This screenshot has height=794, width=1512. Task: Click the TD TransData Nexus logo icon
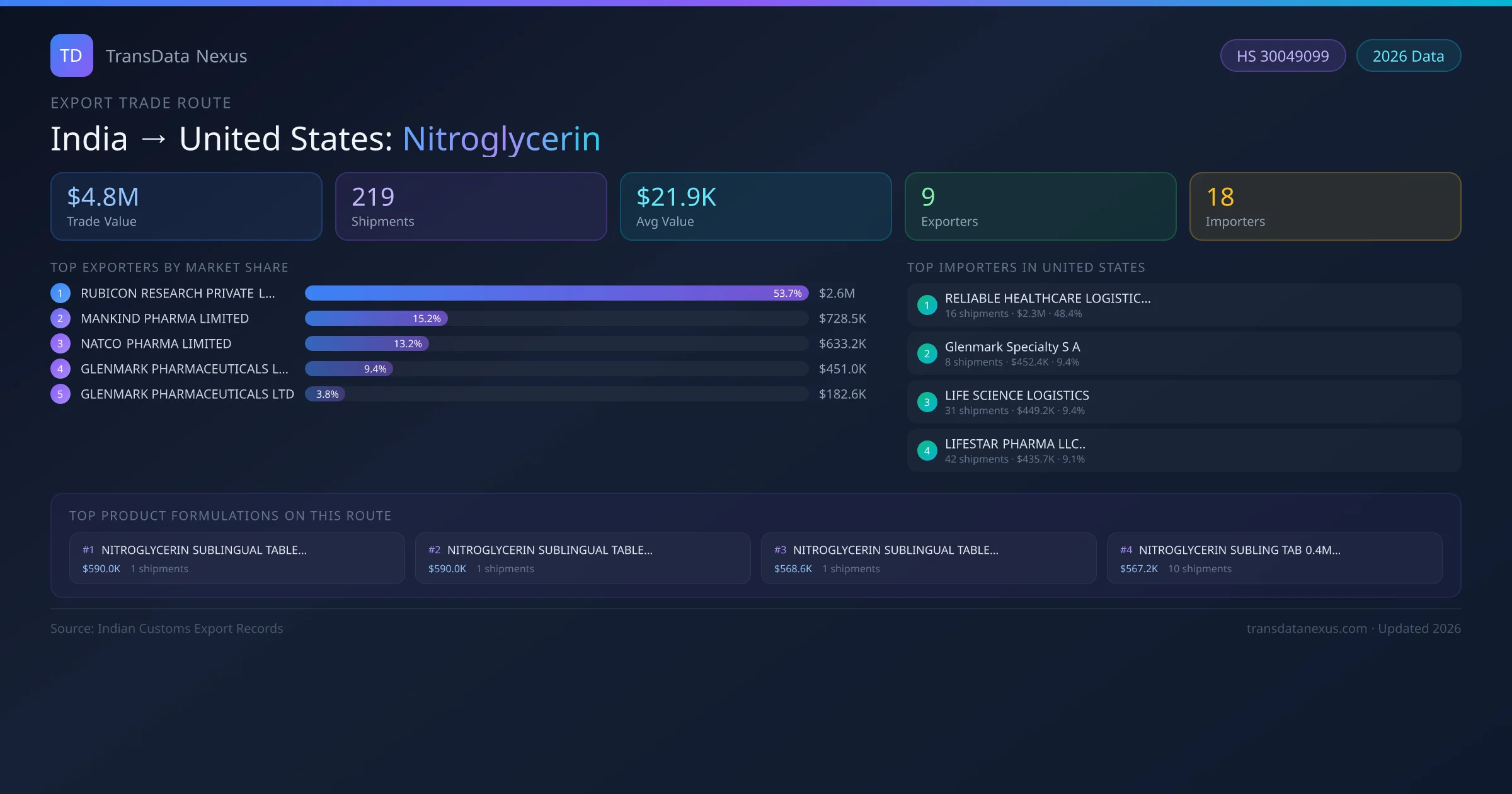71,55
